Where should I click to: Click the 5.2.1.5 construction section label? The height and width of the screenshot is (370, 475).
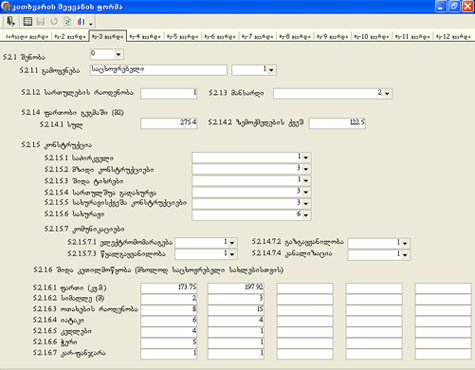pos(57,145)
